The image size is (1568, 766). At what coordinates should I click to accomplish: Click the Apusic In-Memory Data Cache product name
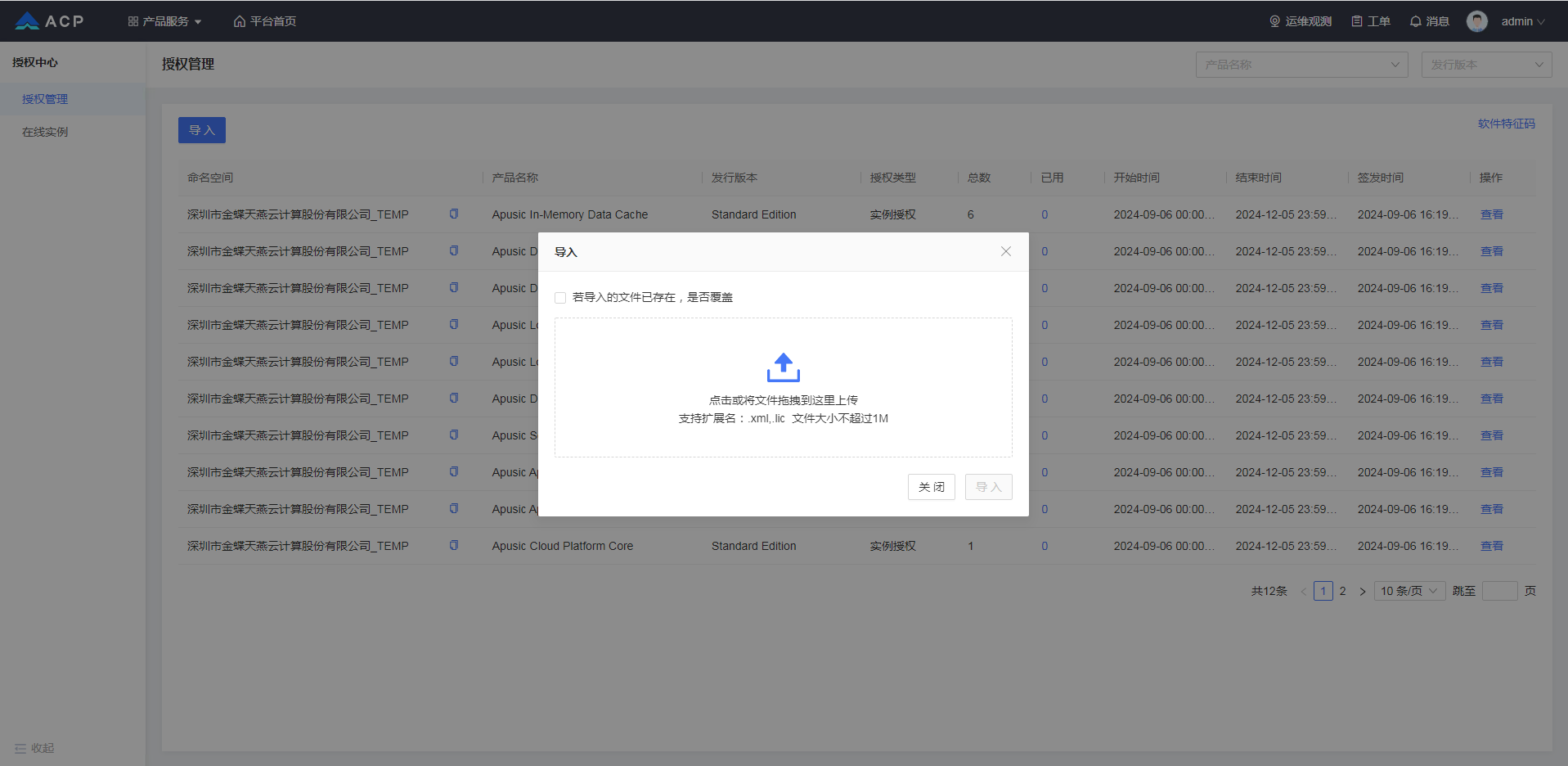pos(570,214)
